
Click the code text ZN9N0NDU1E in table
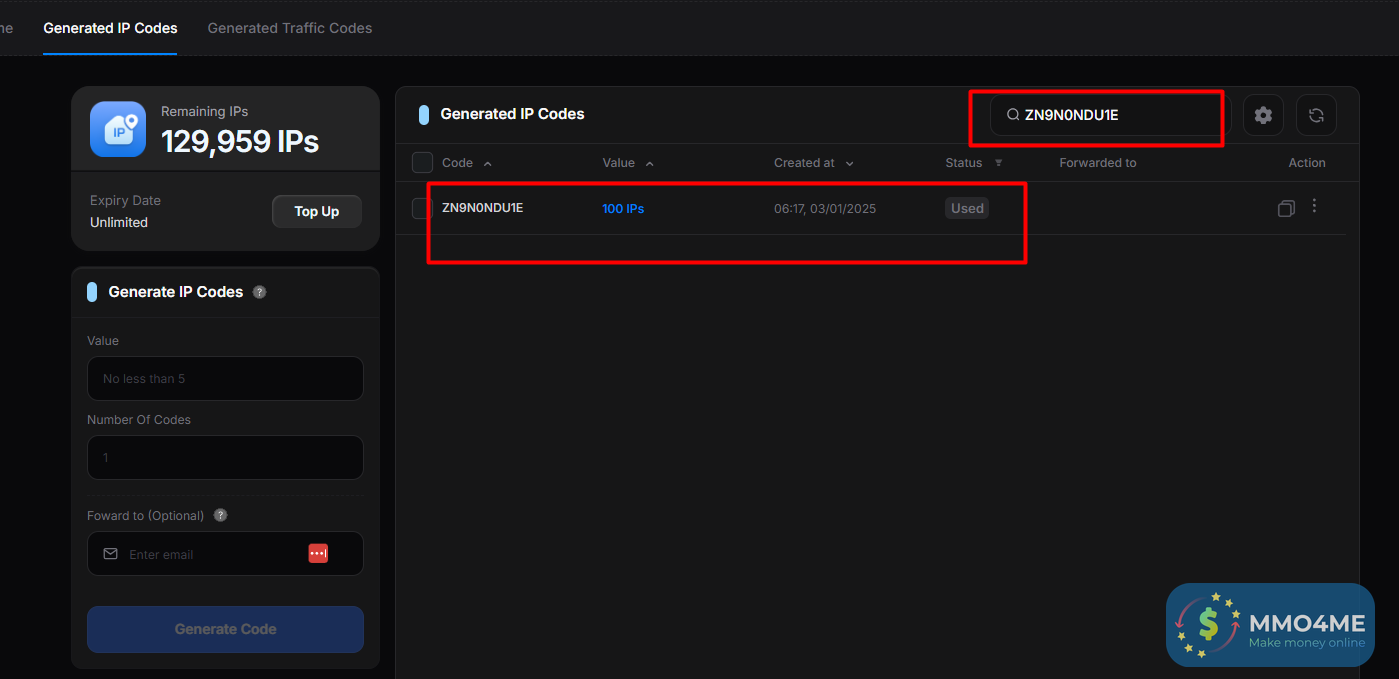(482, 208)
